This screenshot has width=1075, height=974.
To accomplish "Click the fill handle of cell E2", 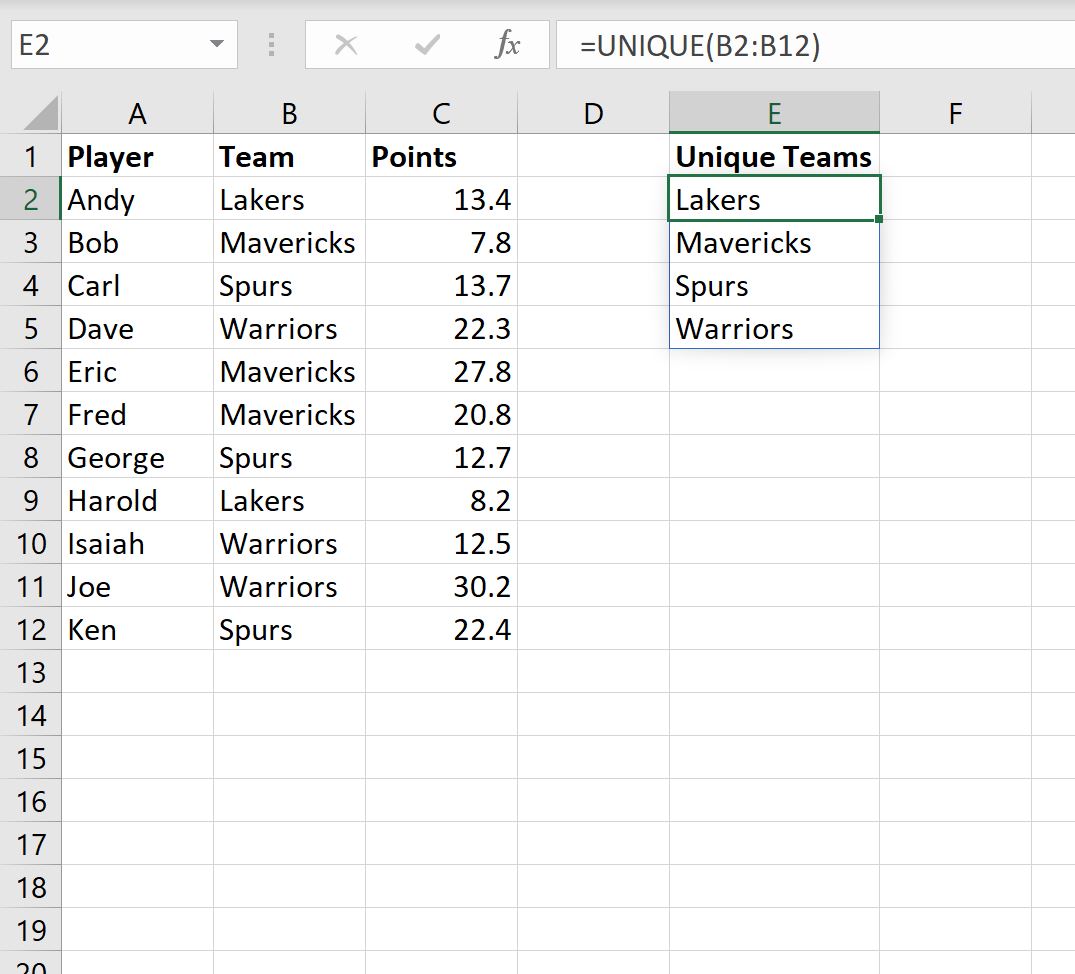I will [879, 219].
